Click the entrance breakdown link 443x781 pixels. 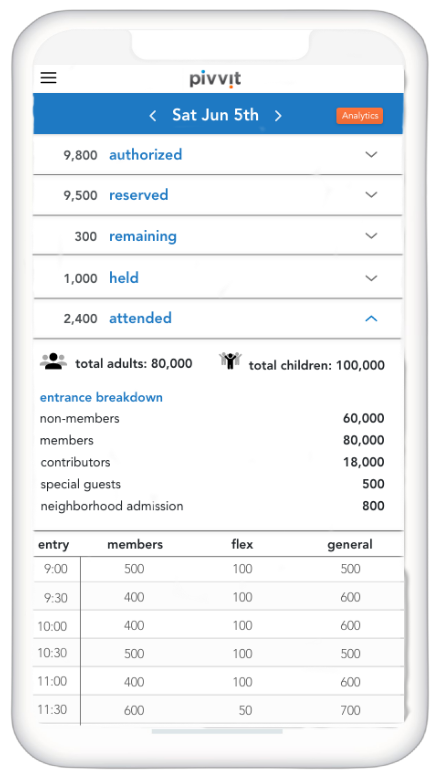tap(101, 397)
